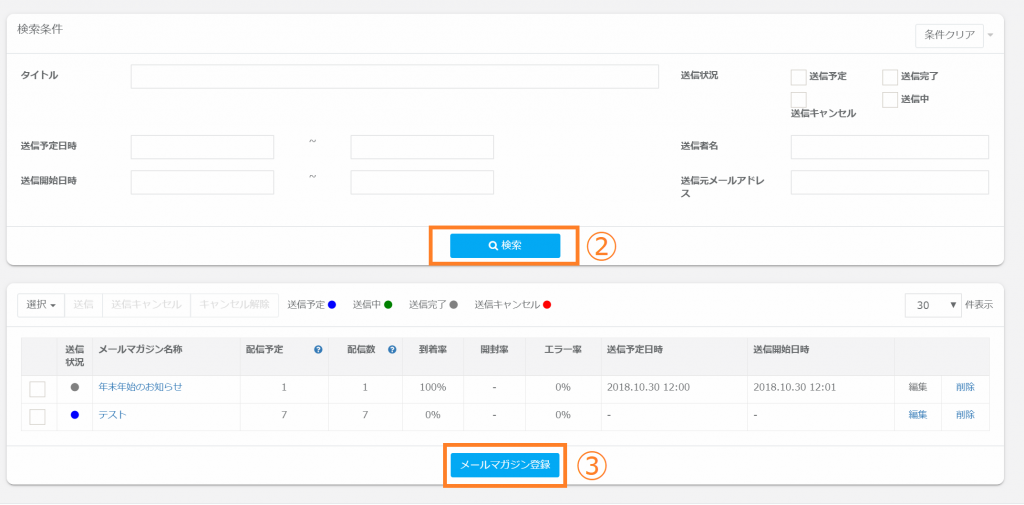This screenshot has width=1024, height=505.
Task: Toggle the 送信キャンセル status checkbox
Action: pyautogui.click(x=798, y=99)
